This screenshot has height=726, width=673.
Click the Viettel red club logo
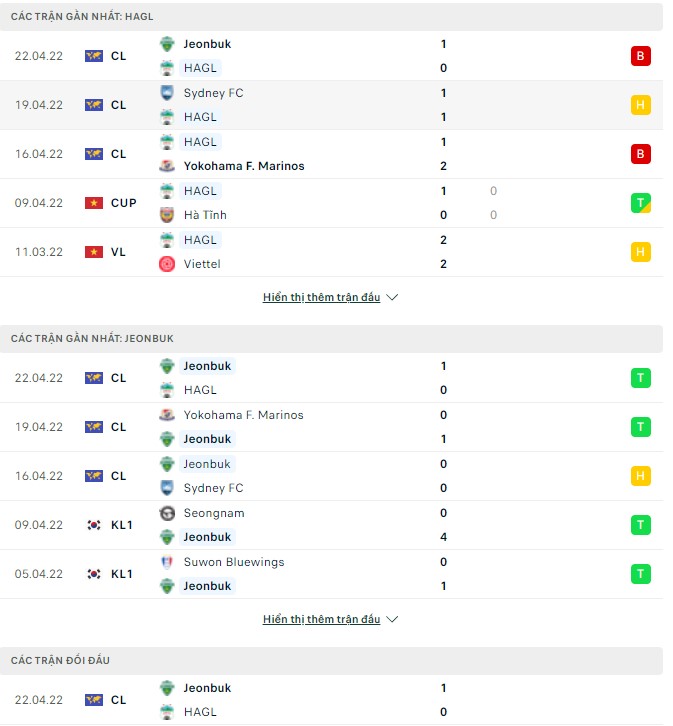tap(167, 264)
